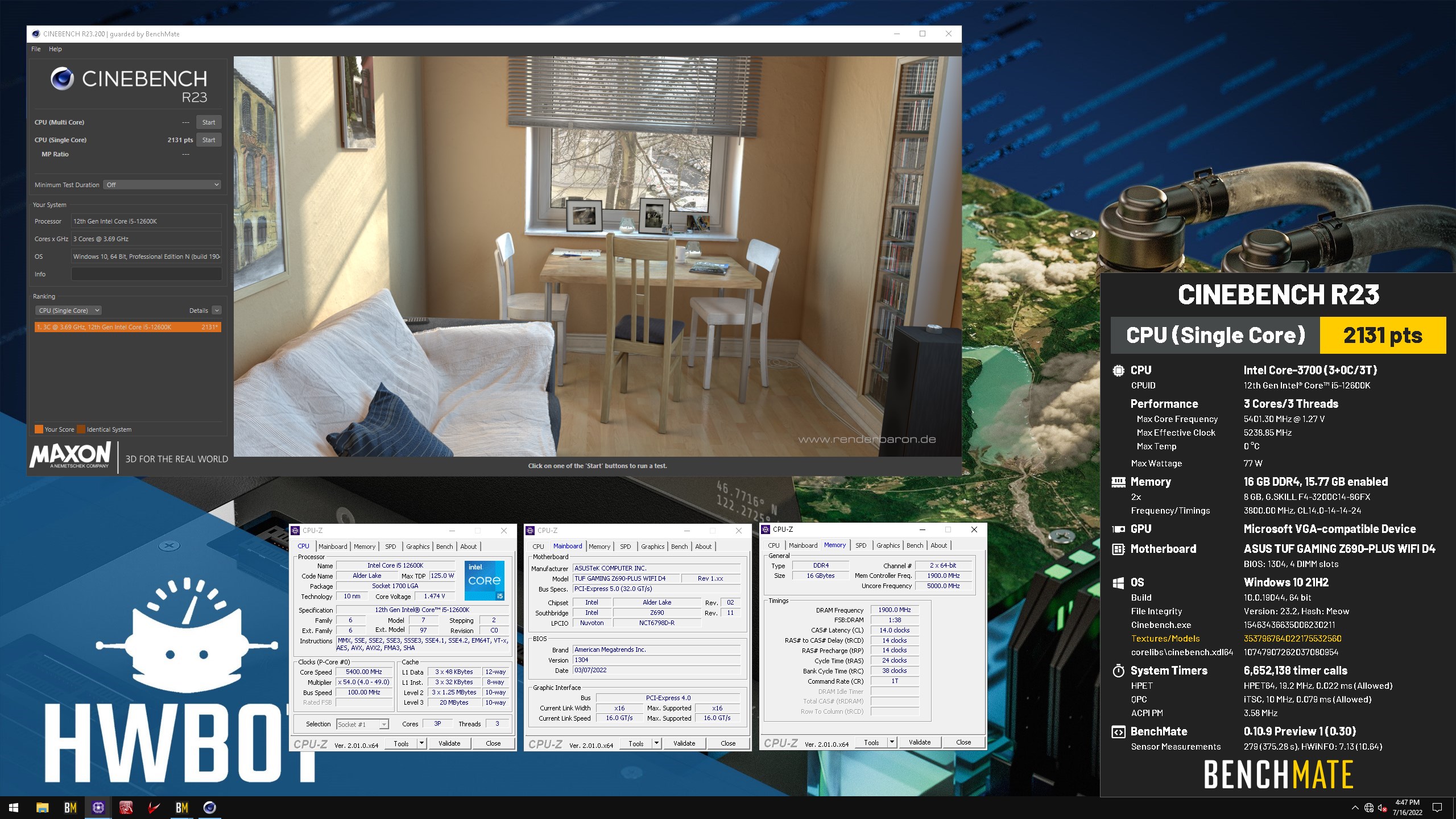The width and height of the screenshot is (1456, 819).
Task: Click the Windows OS icon in BenchMate panel
Action: pyautogui.click(x=1118, y=583)
